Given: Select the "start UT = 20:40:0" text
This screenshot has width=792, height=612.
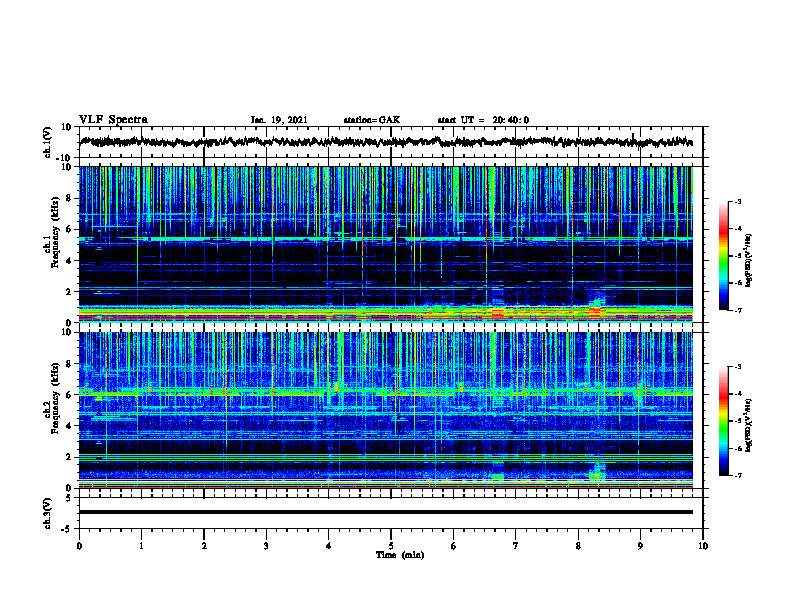Looking at the screenshot, I should 483,120.
